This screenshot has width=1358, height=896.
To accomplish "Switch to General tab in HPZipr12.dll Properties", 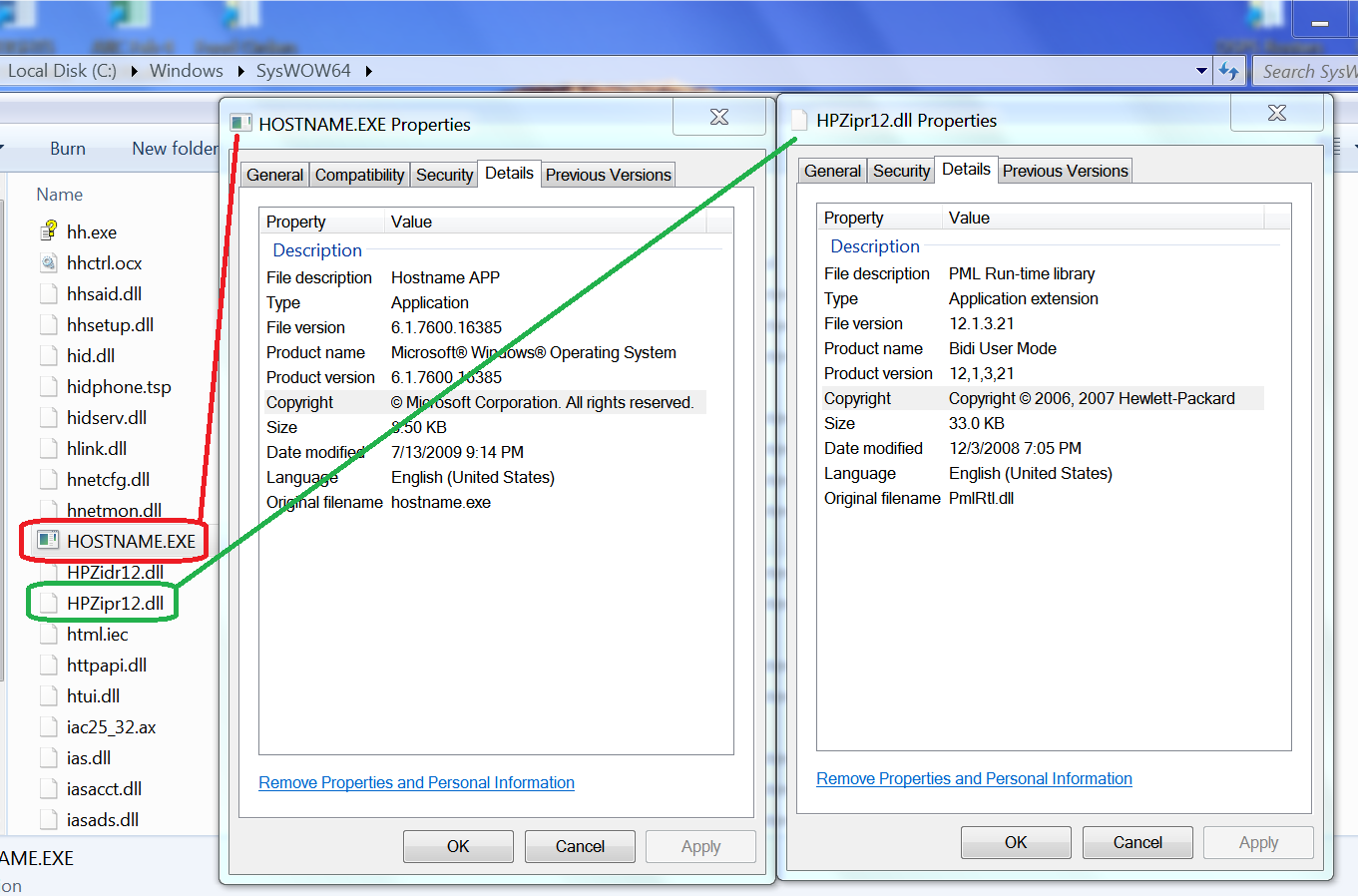I will 832,171.
